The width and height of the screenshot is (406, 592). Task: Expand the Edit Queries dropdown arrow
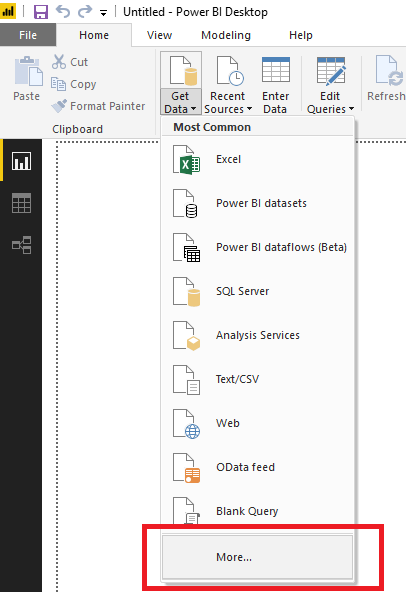pyautogui.click(x=351, y=109)
